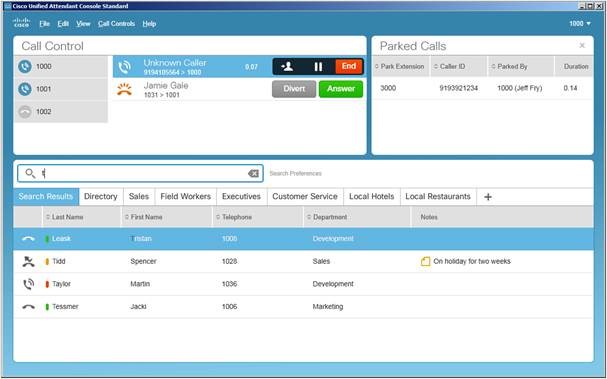Viewport: 607px width, 379px height.
Task: Click ringing icon for Jamie Gale
Action: (124, 89)
